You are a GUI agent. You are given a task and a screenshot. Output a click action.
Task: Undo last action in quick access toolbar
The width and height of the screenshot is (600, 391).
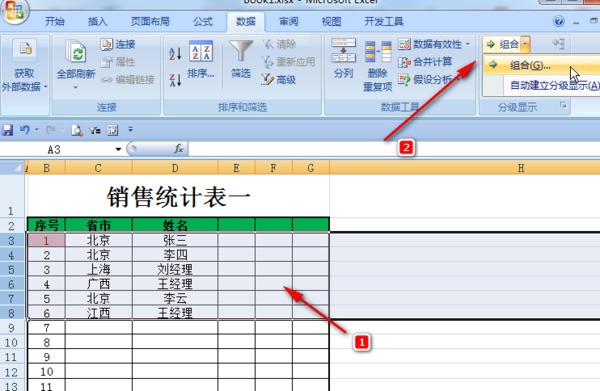(x=25, y=130)
